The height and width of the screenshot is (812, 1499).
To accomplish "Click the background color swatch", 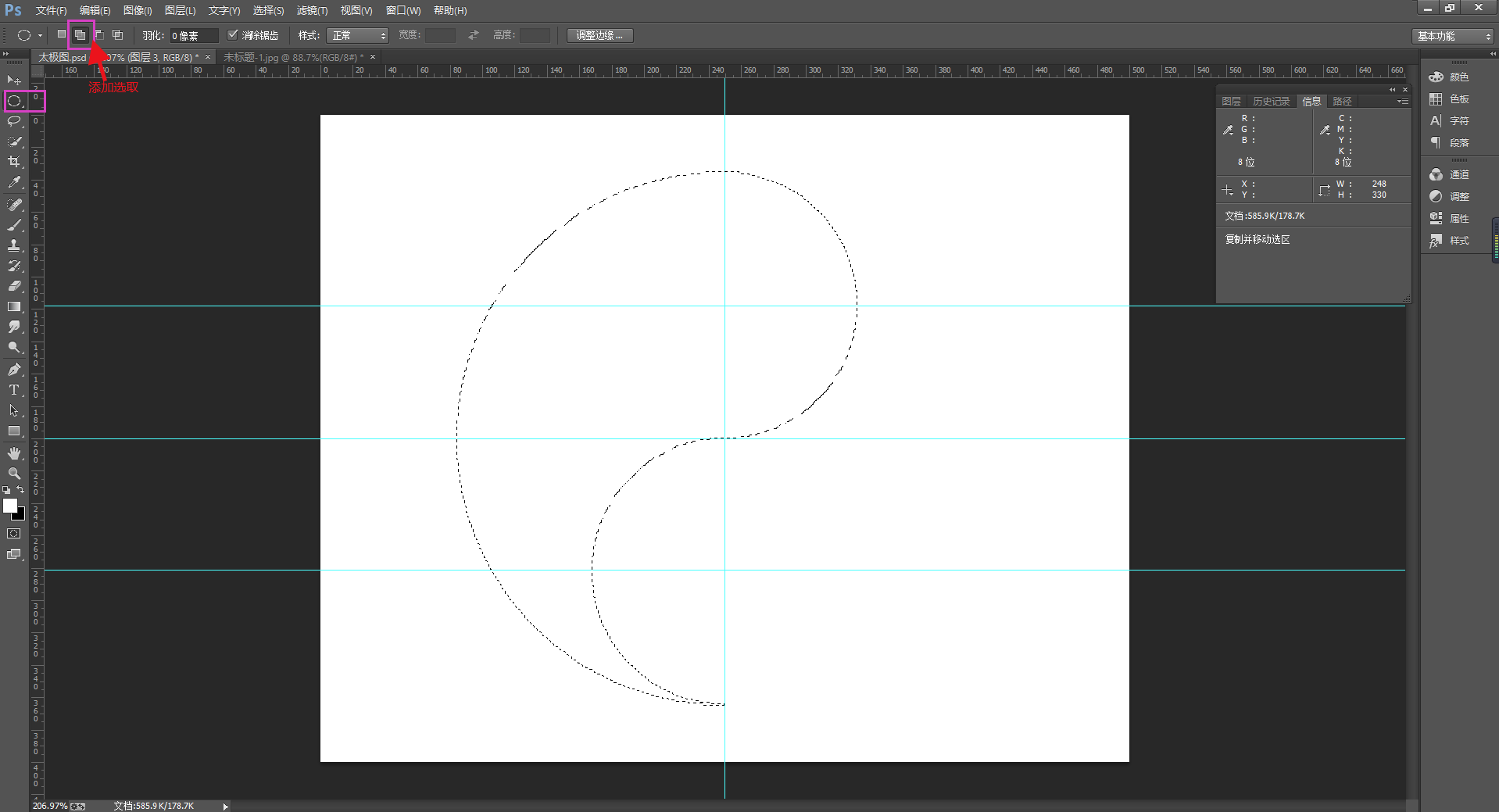I will pos(20,516).
